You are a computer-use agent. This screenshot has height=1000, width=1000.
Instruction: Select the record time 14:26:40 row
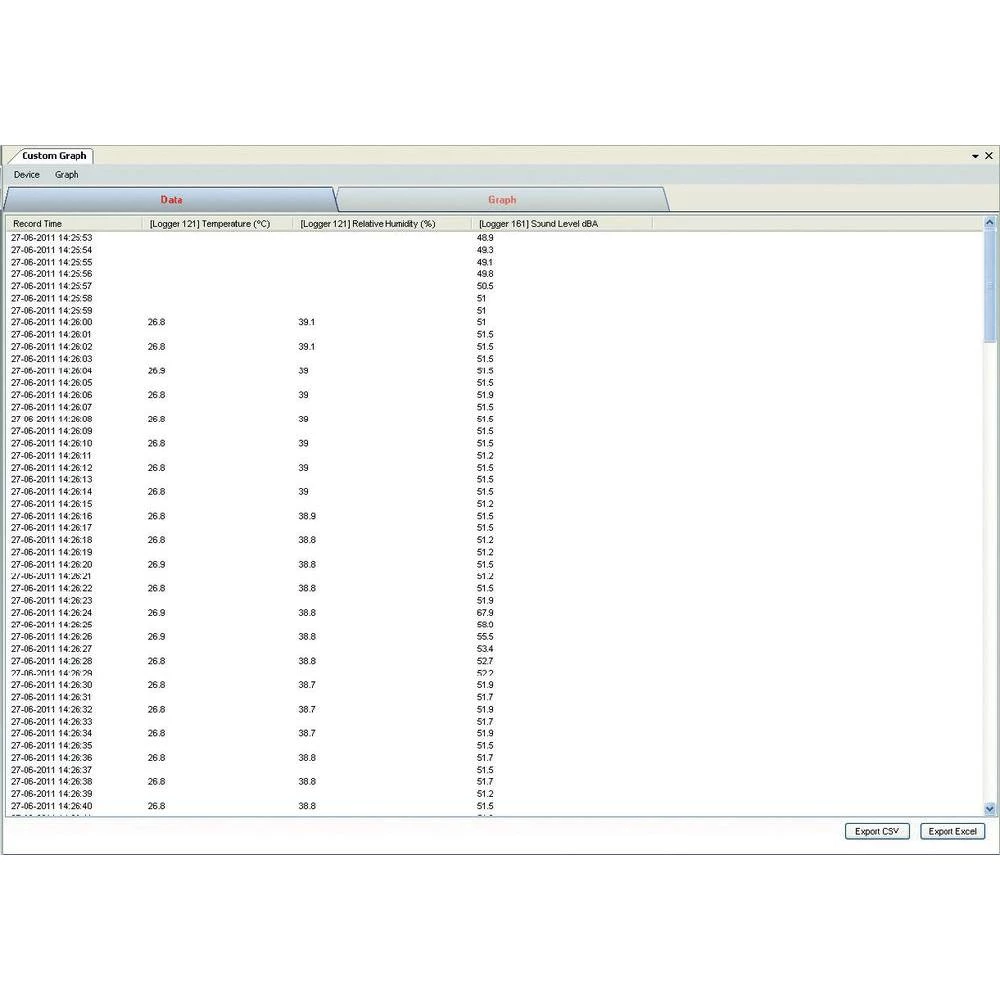click(x=52, y=806)
